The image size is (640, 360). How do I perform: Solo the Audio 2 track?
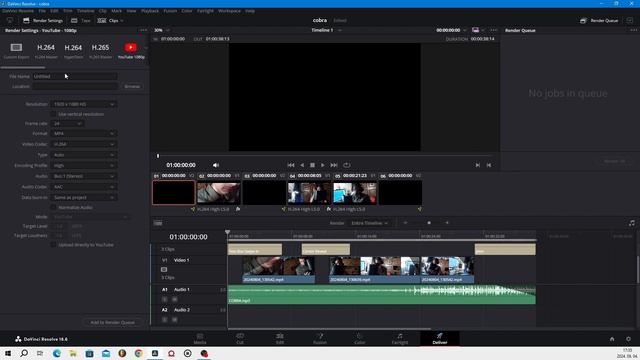click(x=165, y=320)
